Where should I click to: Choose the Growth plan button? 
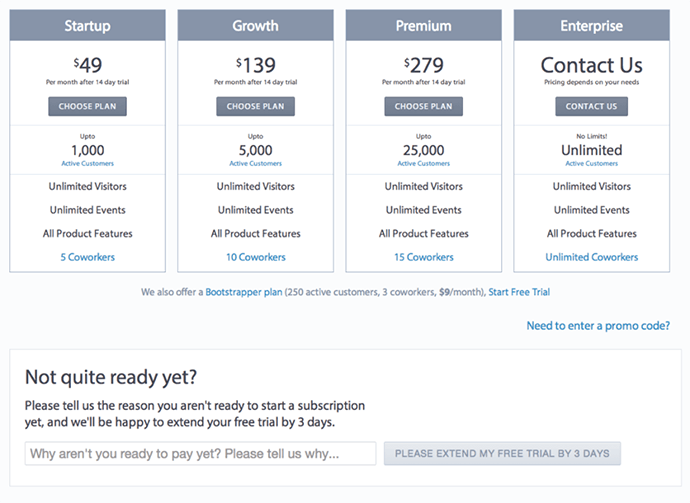255,106
